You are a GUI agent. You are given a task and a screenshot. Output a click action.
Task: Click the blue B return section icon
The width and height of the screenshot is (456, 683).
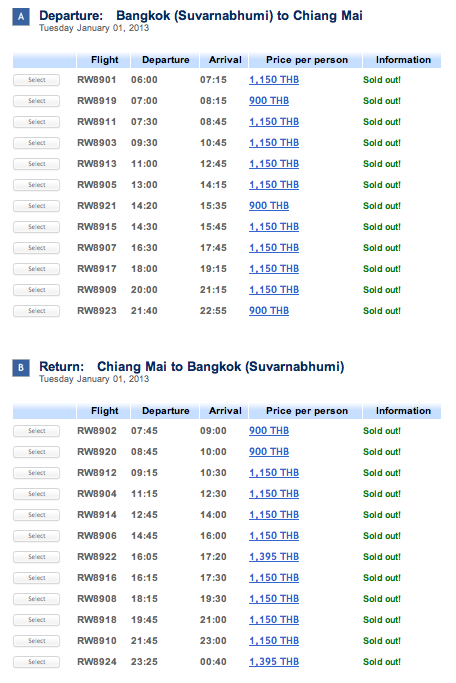[21, 368]
